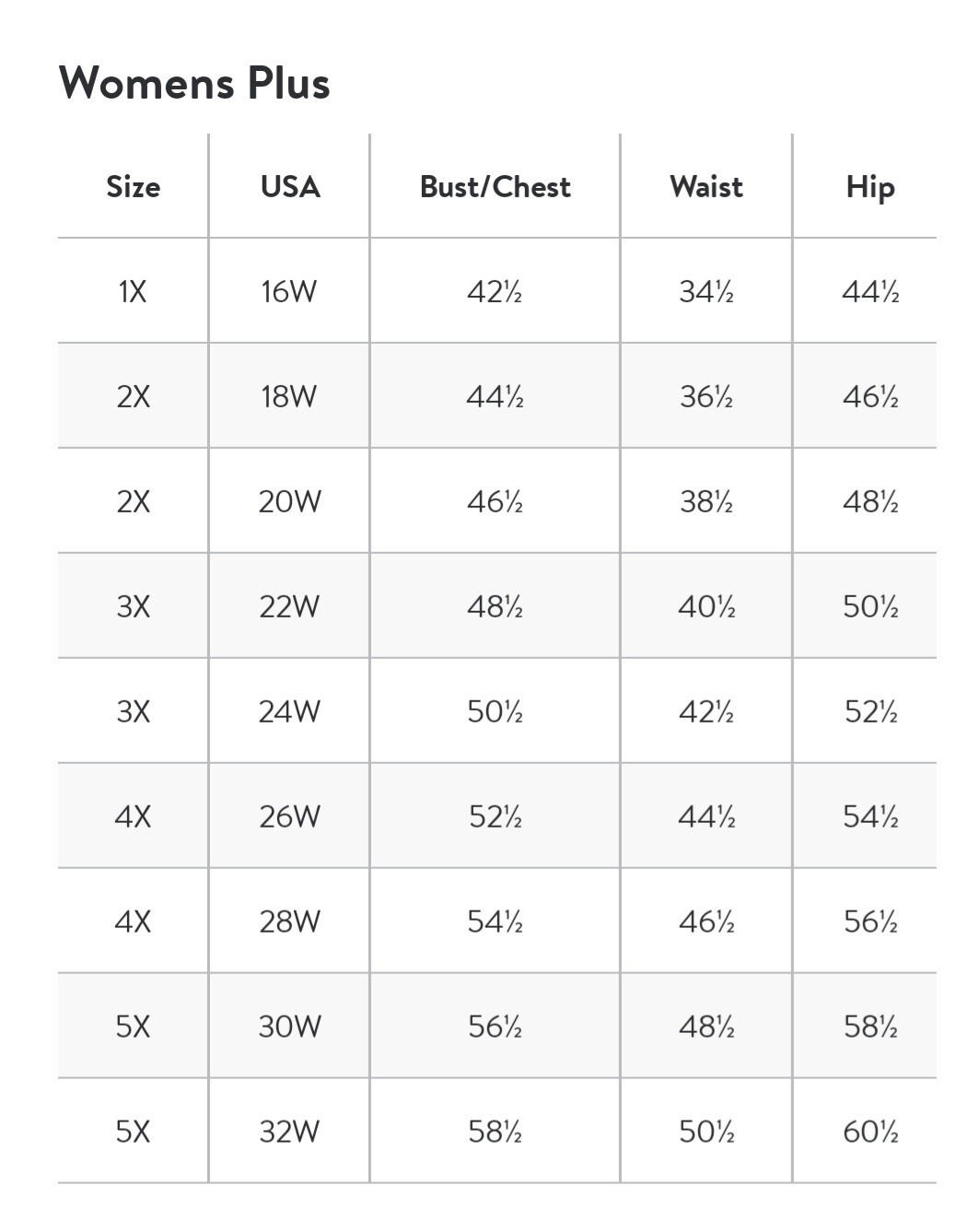This screenshot has width=980, height=1209.
Task: Click the Womens Plus heading
Action: click(x=194, y=83)
